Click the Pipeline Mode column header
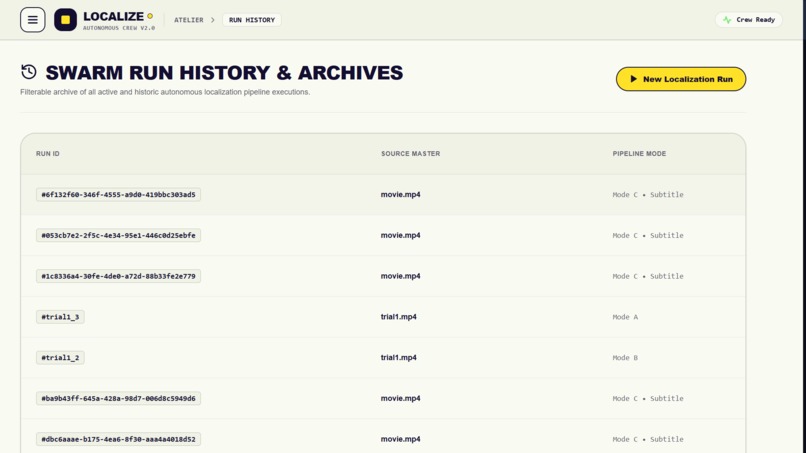The height and width of the screenshot is (453, 806). [639, 154]
